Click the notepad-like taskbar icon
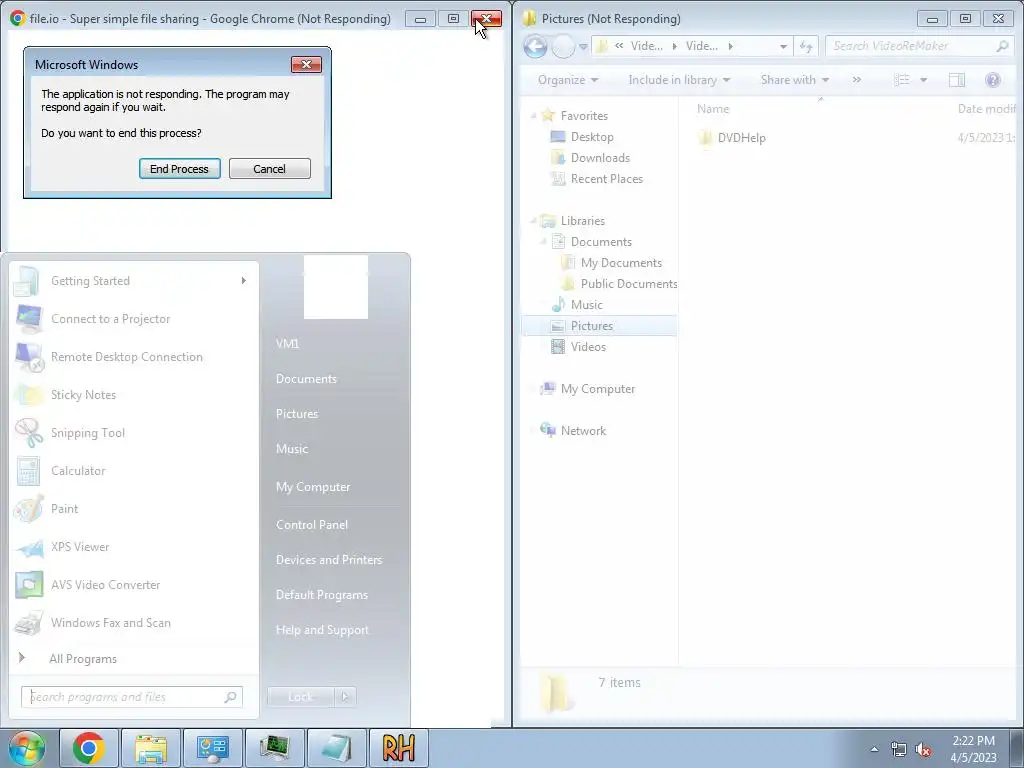The height and width of the screenshot is (768, 1024). (x=337, y=748)
